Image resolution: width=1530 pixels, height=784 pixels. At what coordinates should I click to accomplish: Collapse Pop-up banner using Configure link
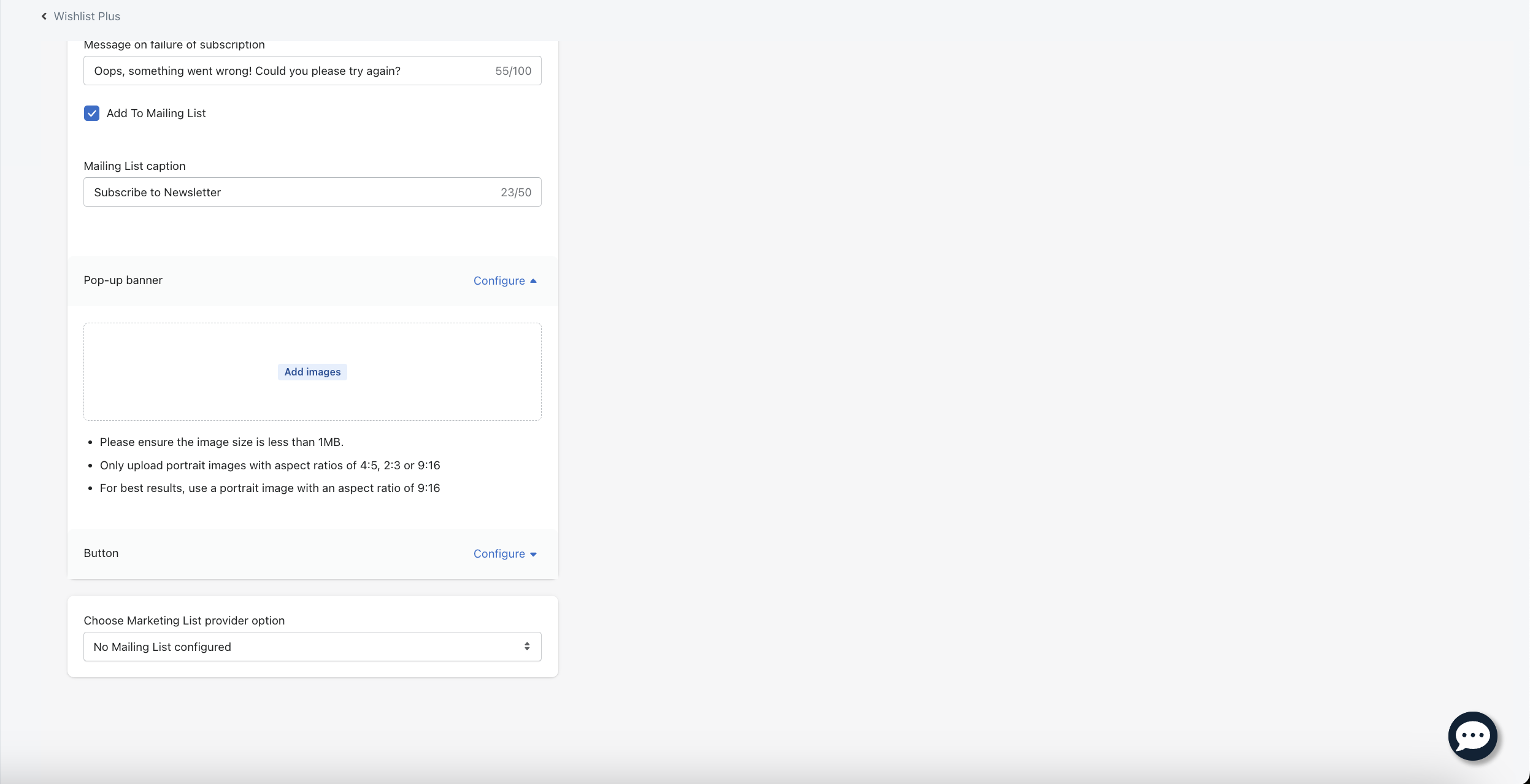click(499, 281)
